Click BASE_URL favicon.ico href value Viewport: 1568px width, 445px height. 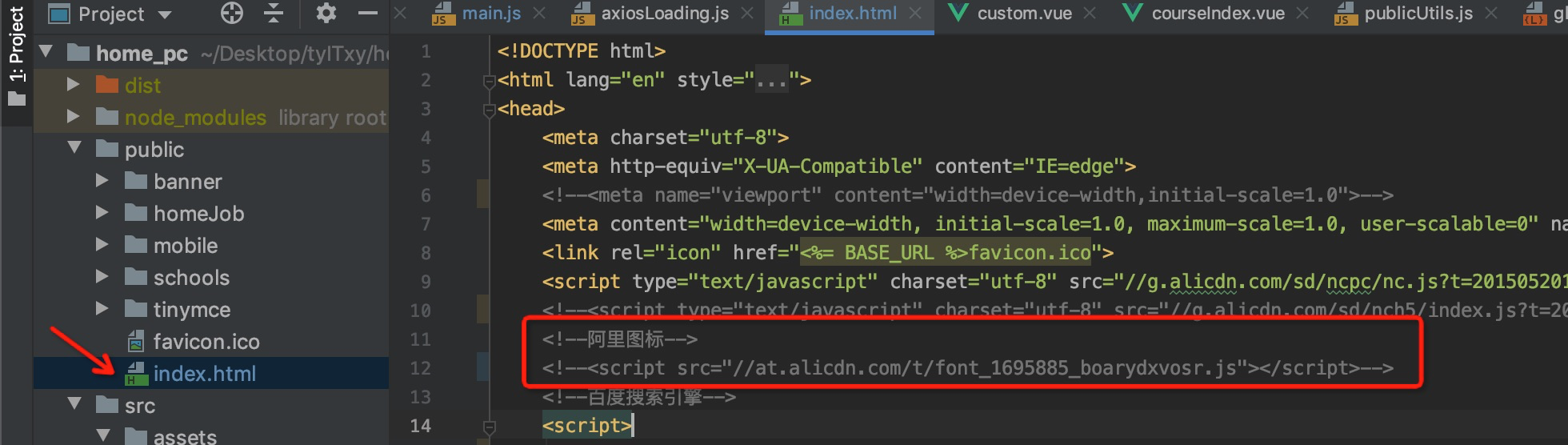tap(946, 253)
